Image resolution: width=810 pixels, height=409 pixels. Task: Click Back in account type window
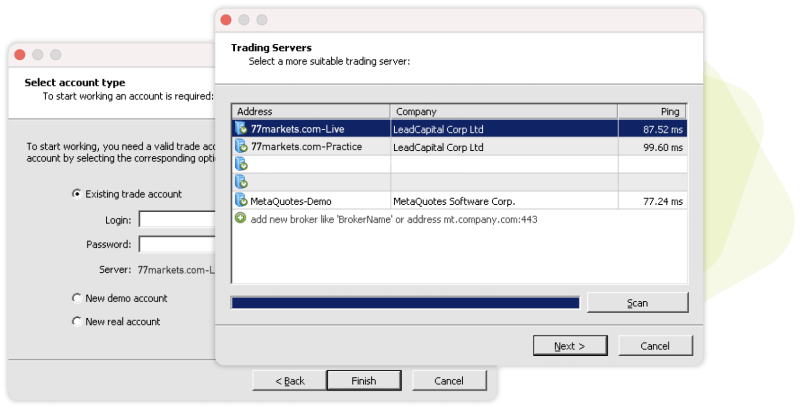(x=289, y=381)
